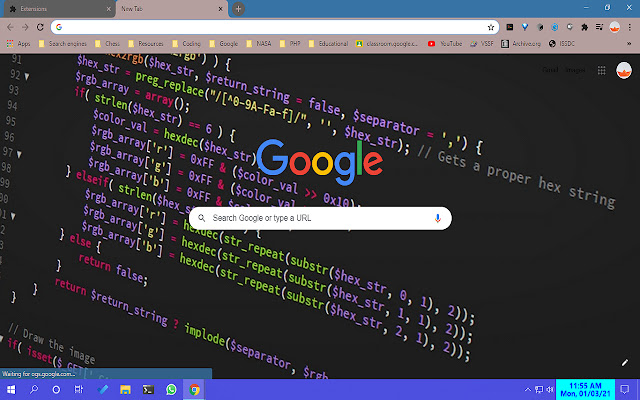This screenshot has width=640, height=400.
Task: Open File Explorer from the taskbar
Action: tap(125, 389)
